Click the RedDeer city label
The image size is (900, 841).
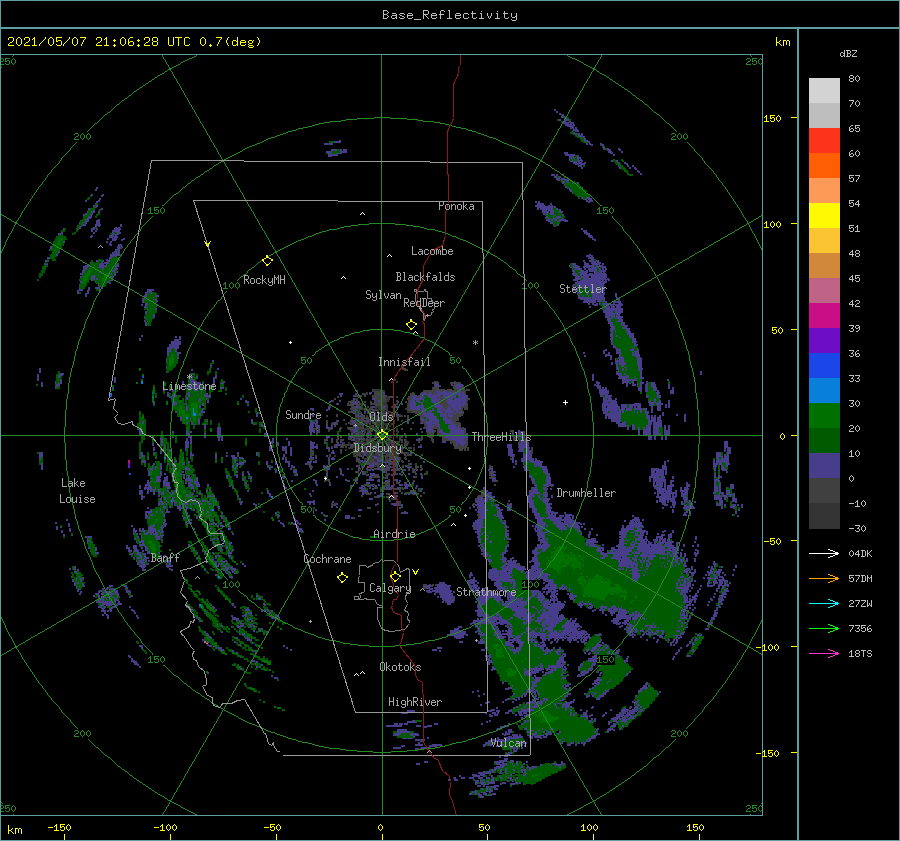tap(424, 303)
